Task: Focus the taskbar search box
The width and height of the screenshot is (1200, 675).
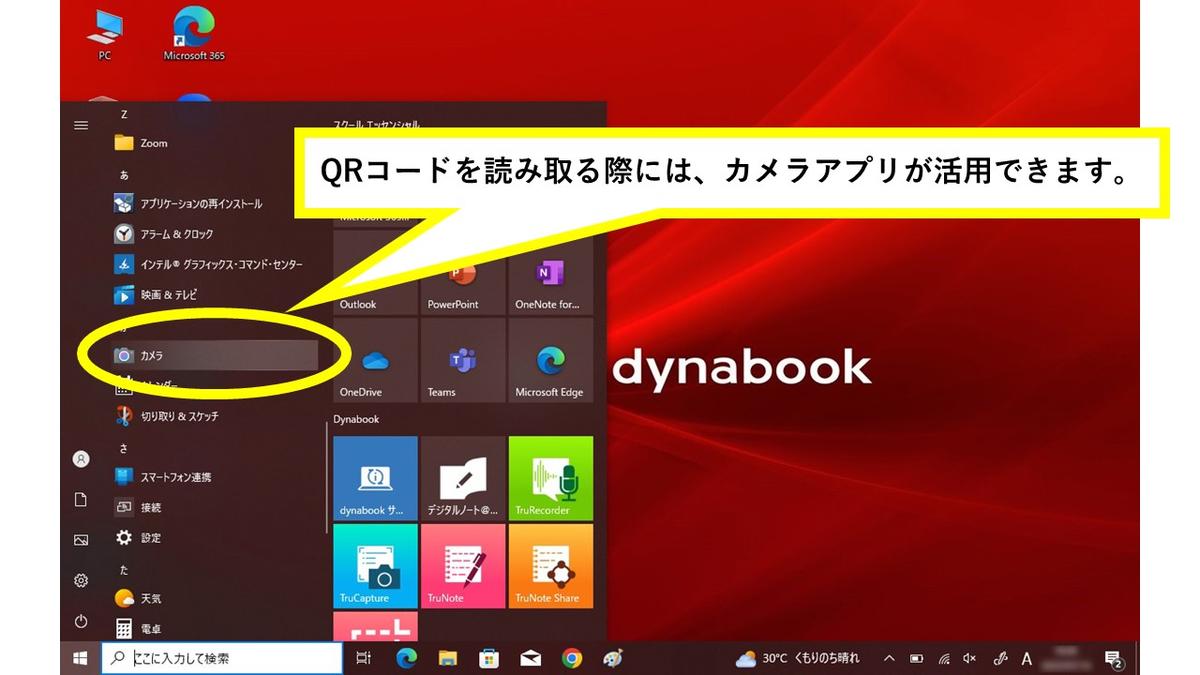Action: point(222,658)
